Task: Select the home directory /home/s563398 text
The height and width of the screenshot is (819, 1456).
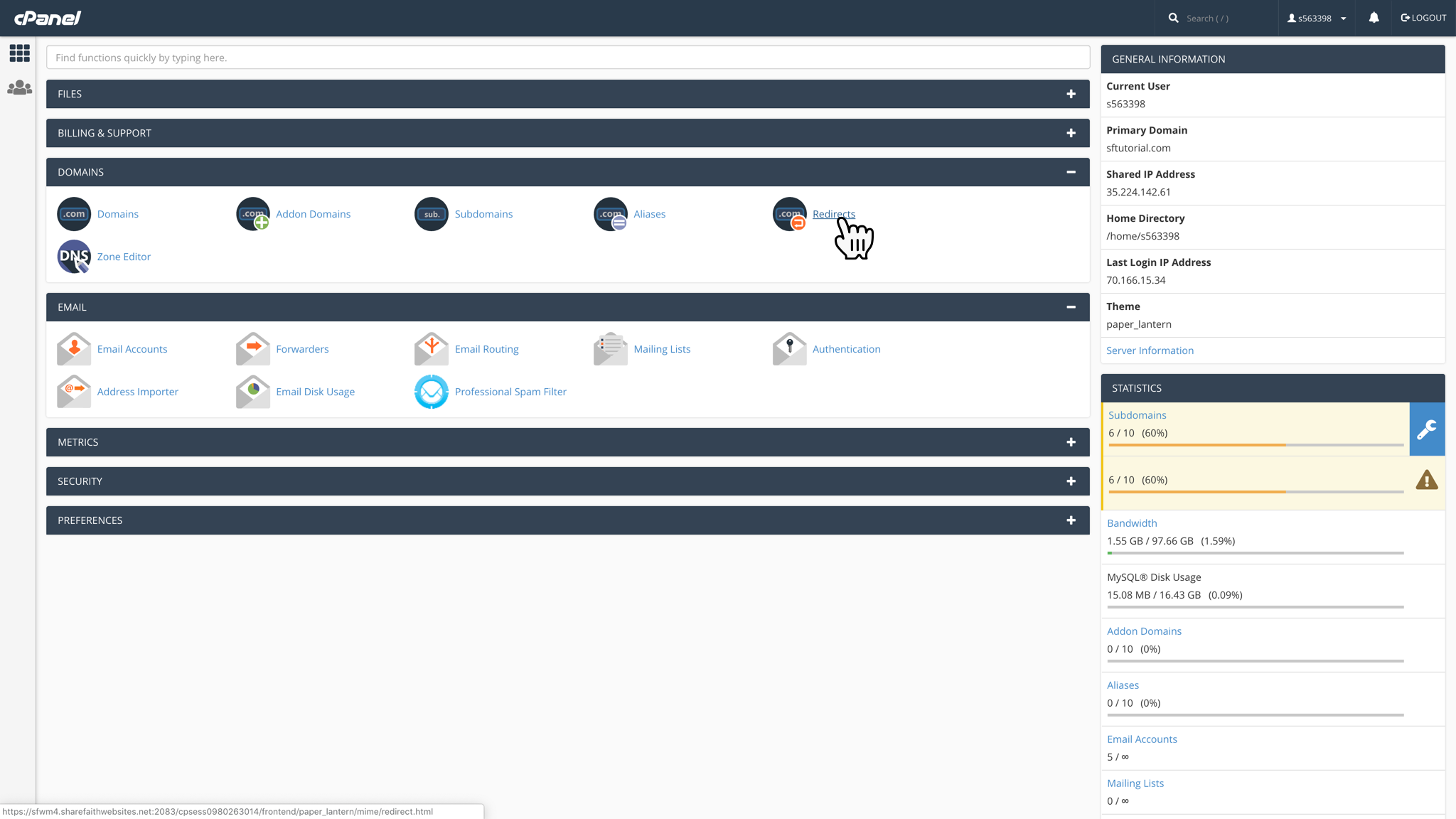Action: pyautogui.click(x=1142, y=236)
